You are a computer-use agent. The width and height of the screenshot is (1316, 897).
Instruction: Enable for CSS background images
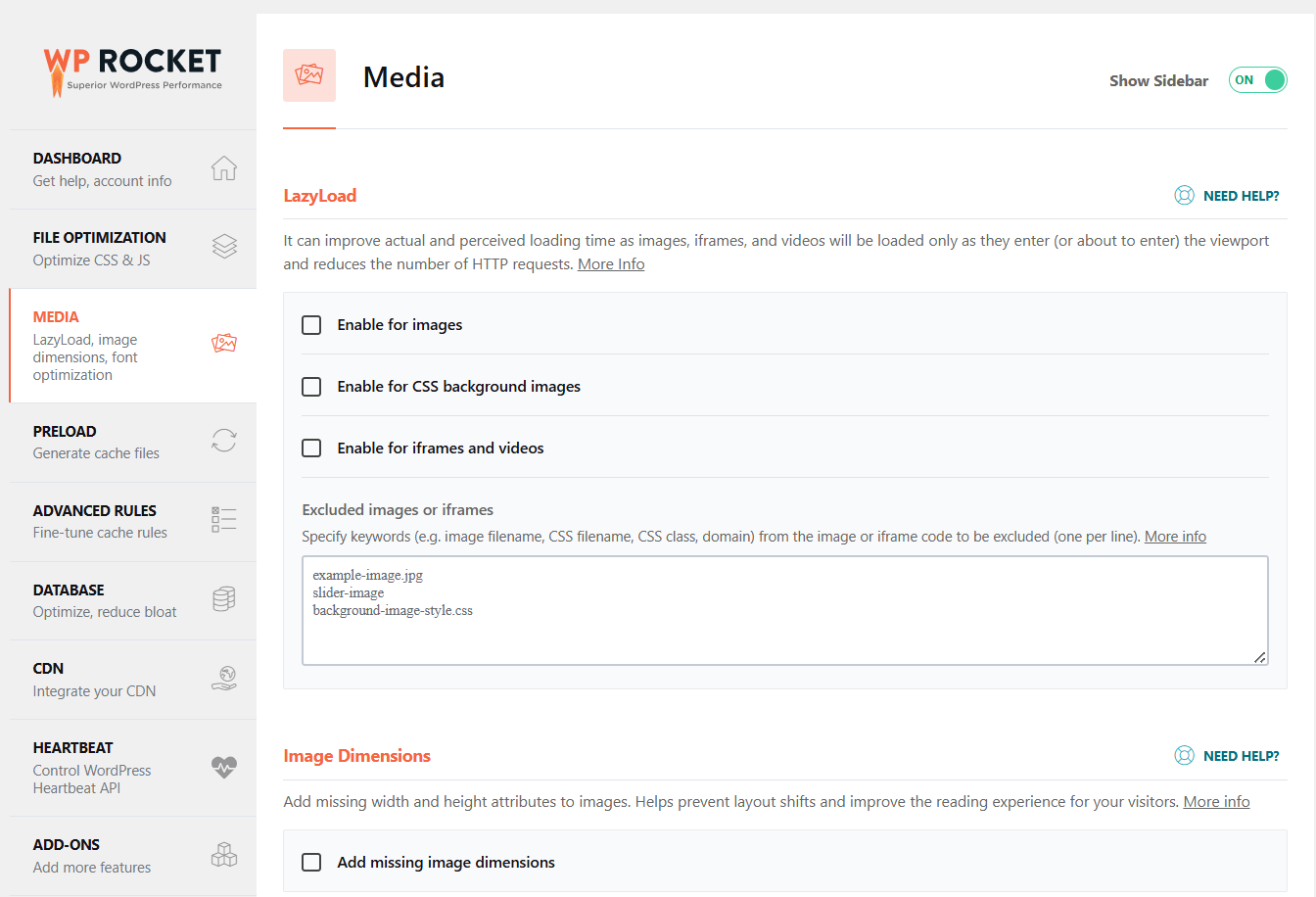coord(311,386)
